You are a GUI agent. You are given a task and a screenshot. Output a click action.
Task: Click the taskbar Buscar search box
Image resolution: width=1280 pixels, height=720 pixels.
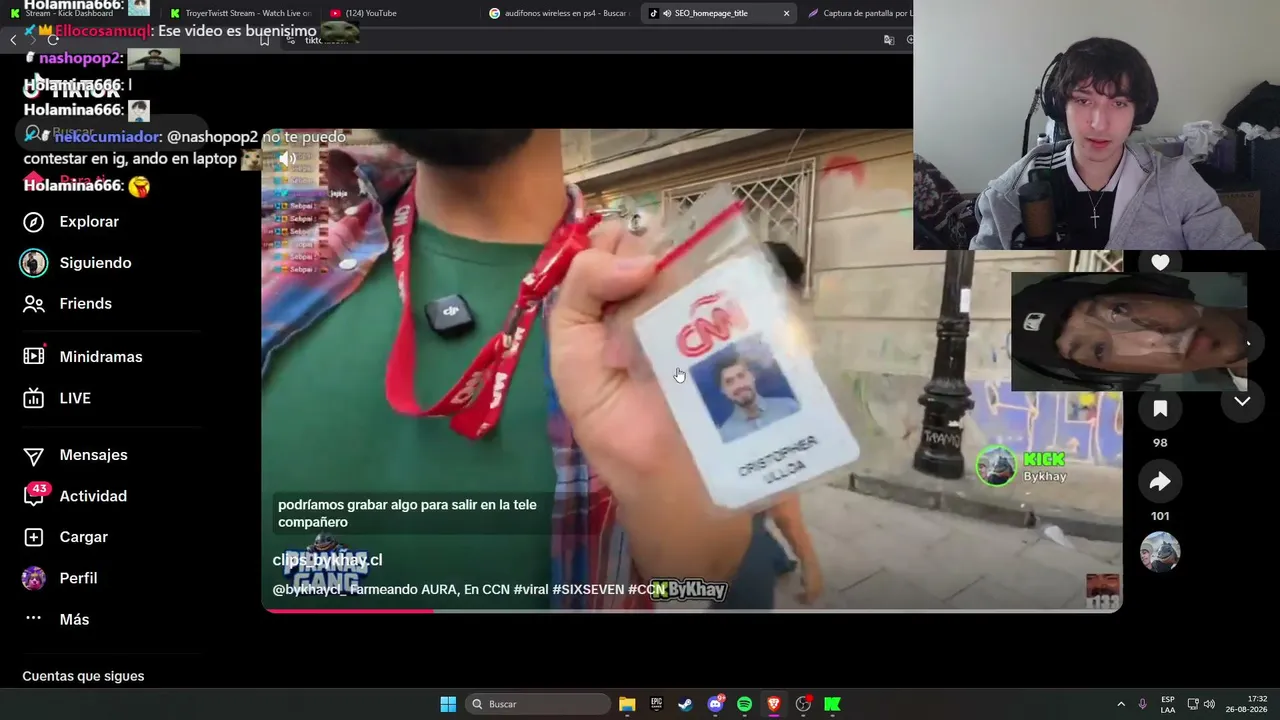point(539,704)
